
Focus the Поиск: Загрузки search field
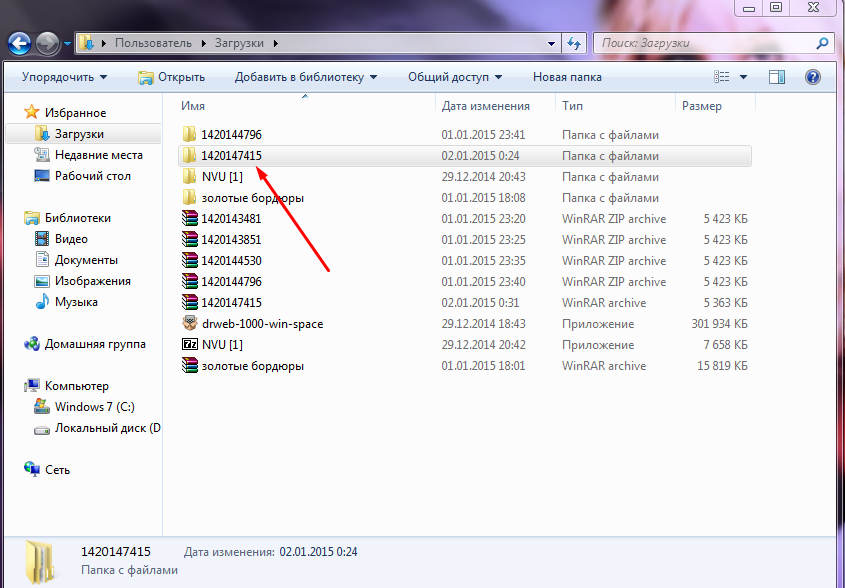[706, 43]
